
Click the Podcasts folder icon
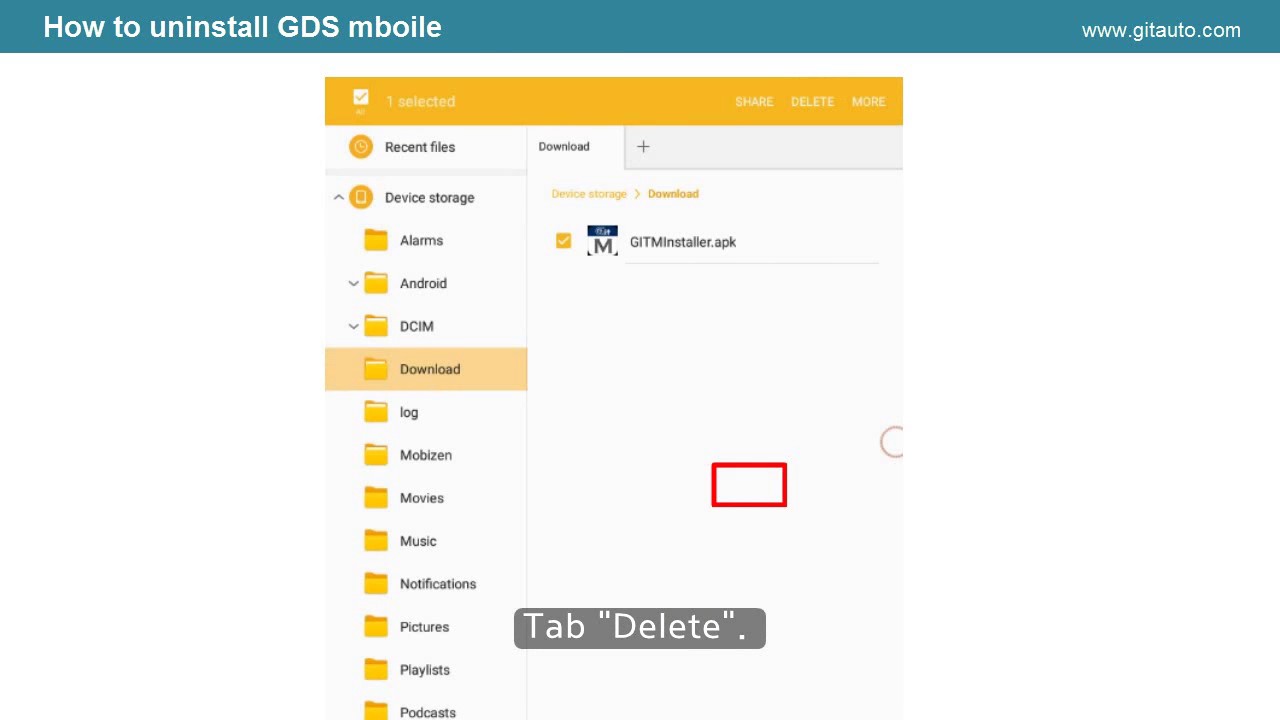(376, 711)
